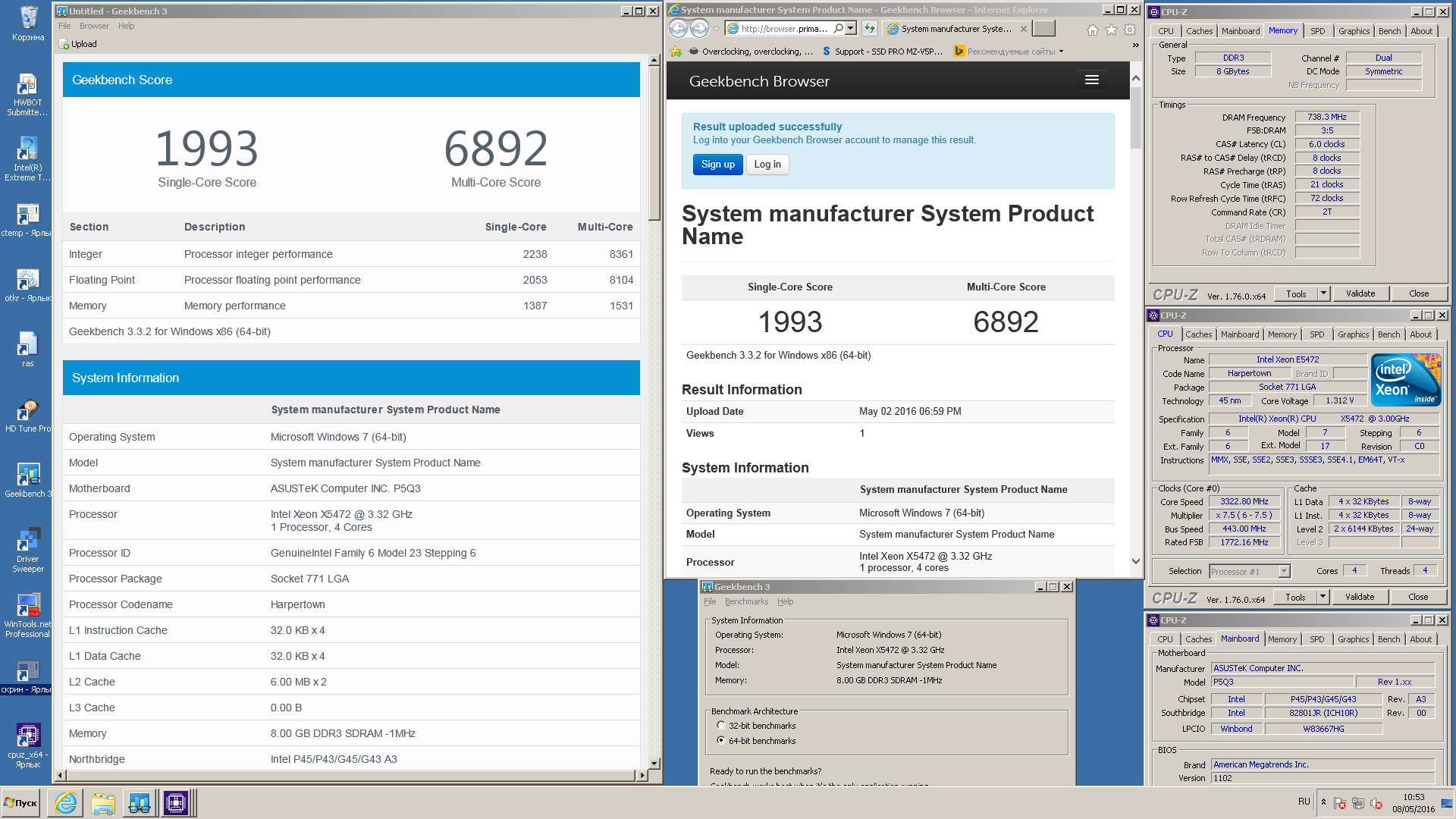
Task: Open Internet Explorer from the taskbar
Action: 66,803
